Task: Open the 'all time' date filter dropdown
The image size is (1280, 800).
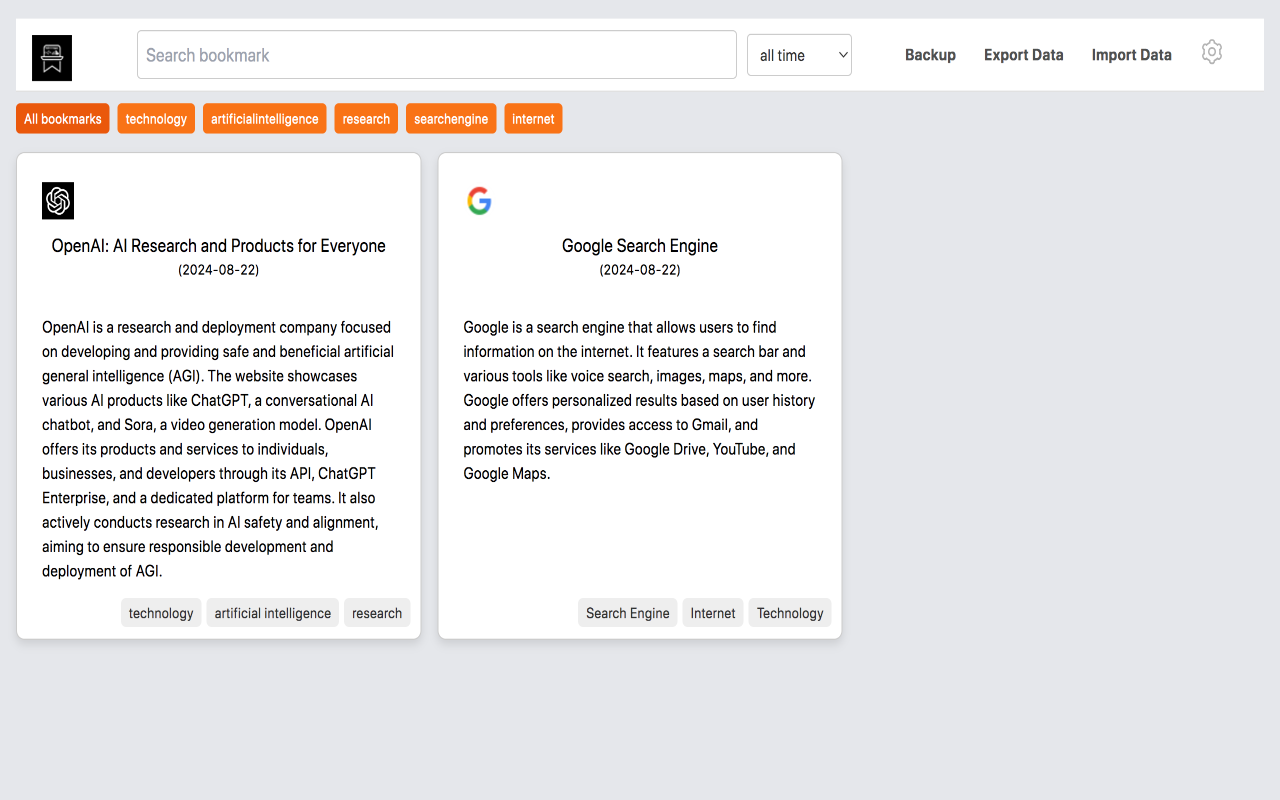Action: tap(799, 55)
